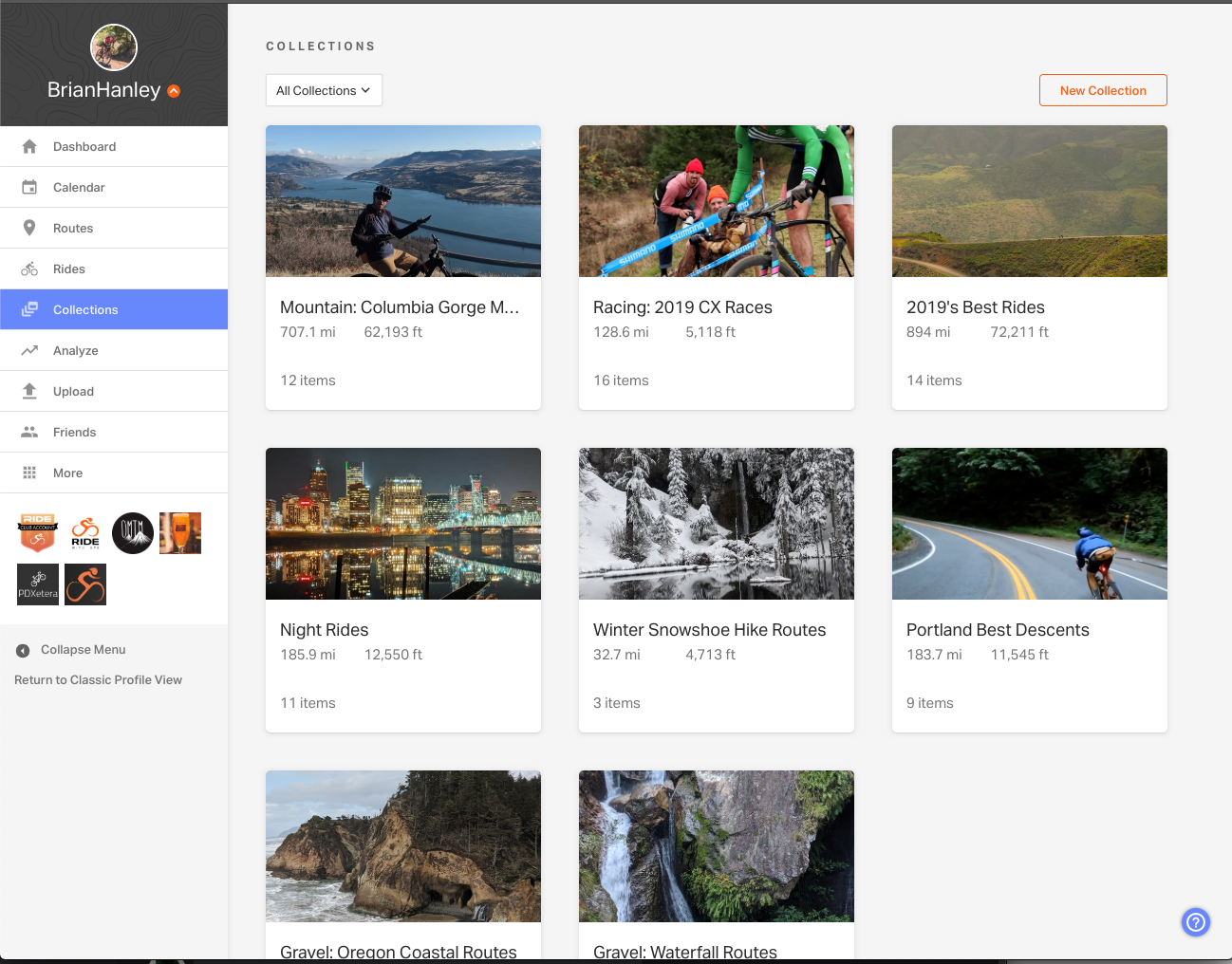Viewport: 1232px width, 964px height.
Task: Click the New Collection button
Action: tap(1103, 90)
